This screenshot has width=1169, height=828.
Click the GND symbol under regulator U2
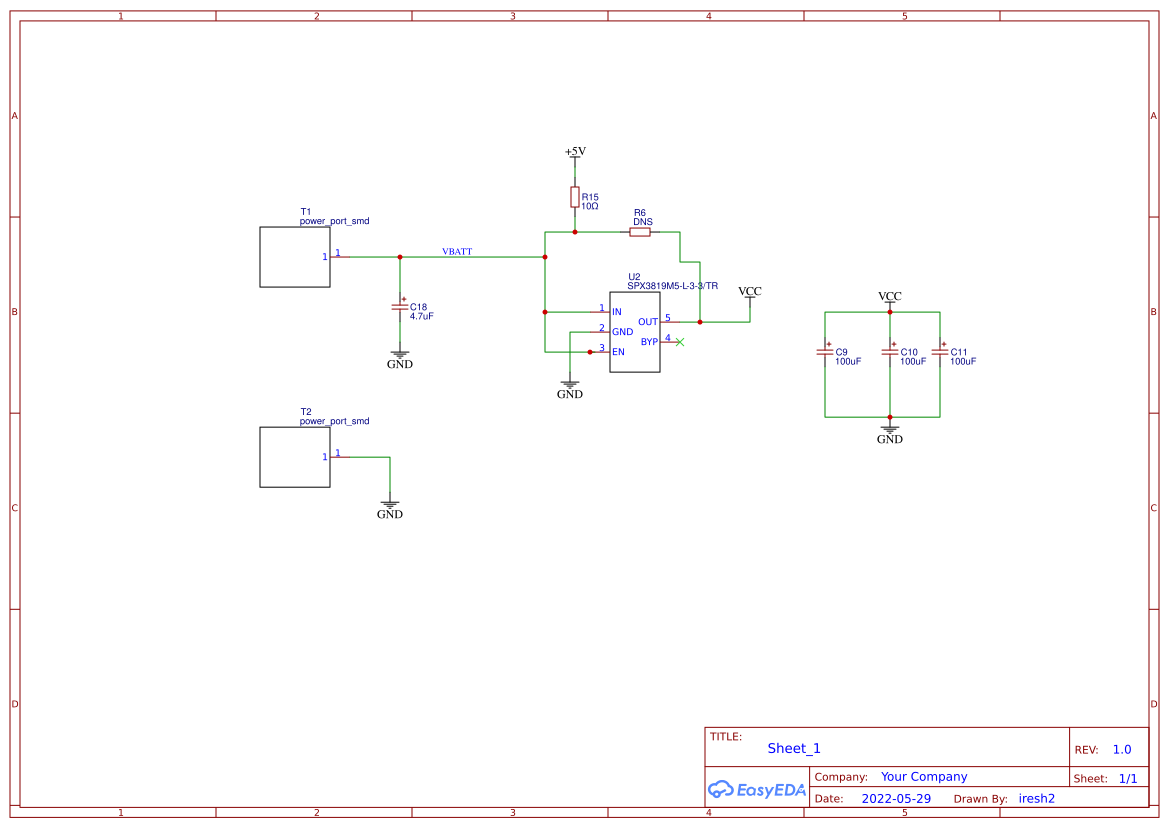[x=569, y=386]
